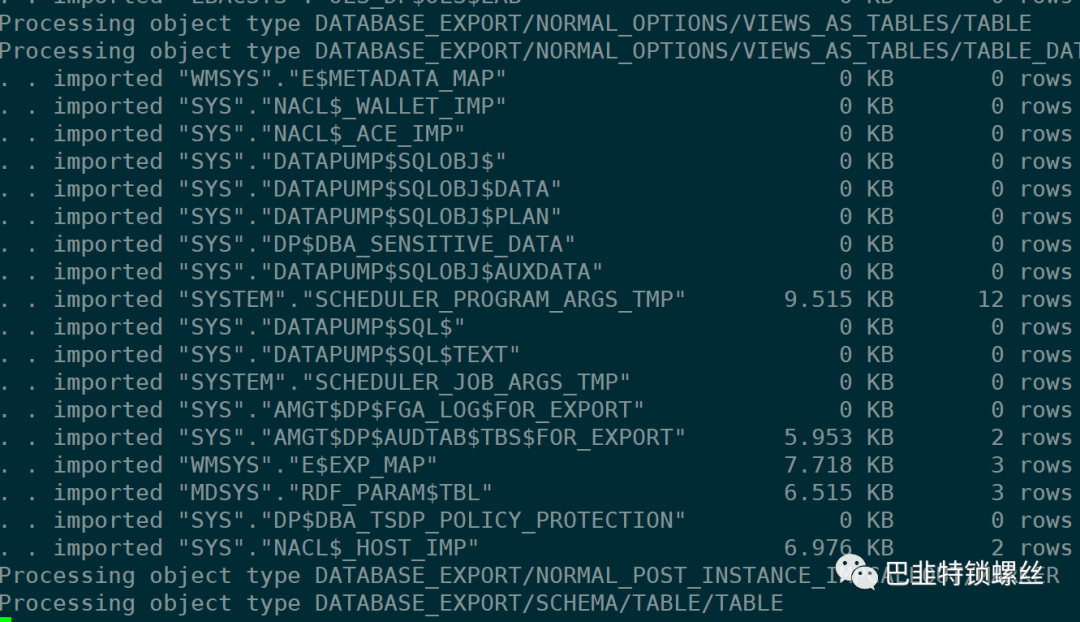Click the "AMGT$DP$FGA_LOG$FOR_EXPORT" entry
Screen dimensions: 1080x622
tap(452, 410)
